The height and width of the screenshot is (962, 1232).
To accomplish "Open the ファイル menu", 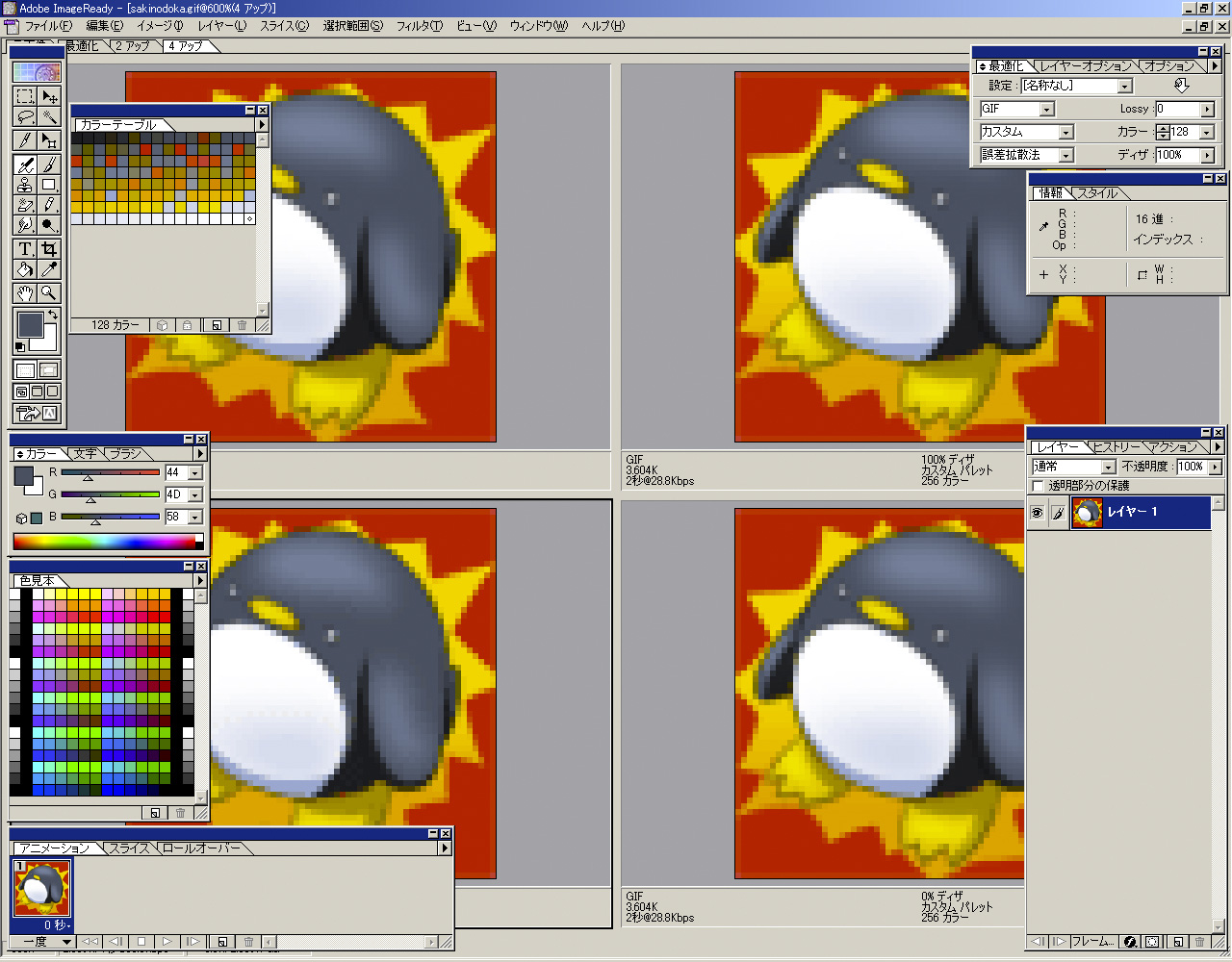I will click(x=48, y=26).
